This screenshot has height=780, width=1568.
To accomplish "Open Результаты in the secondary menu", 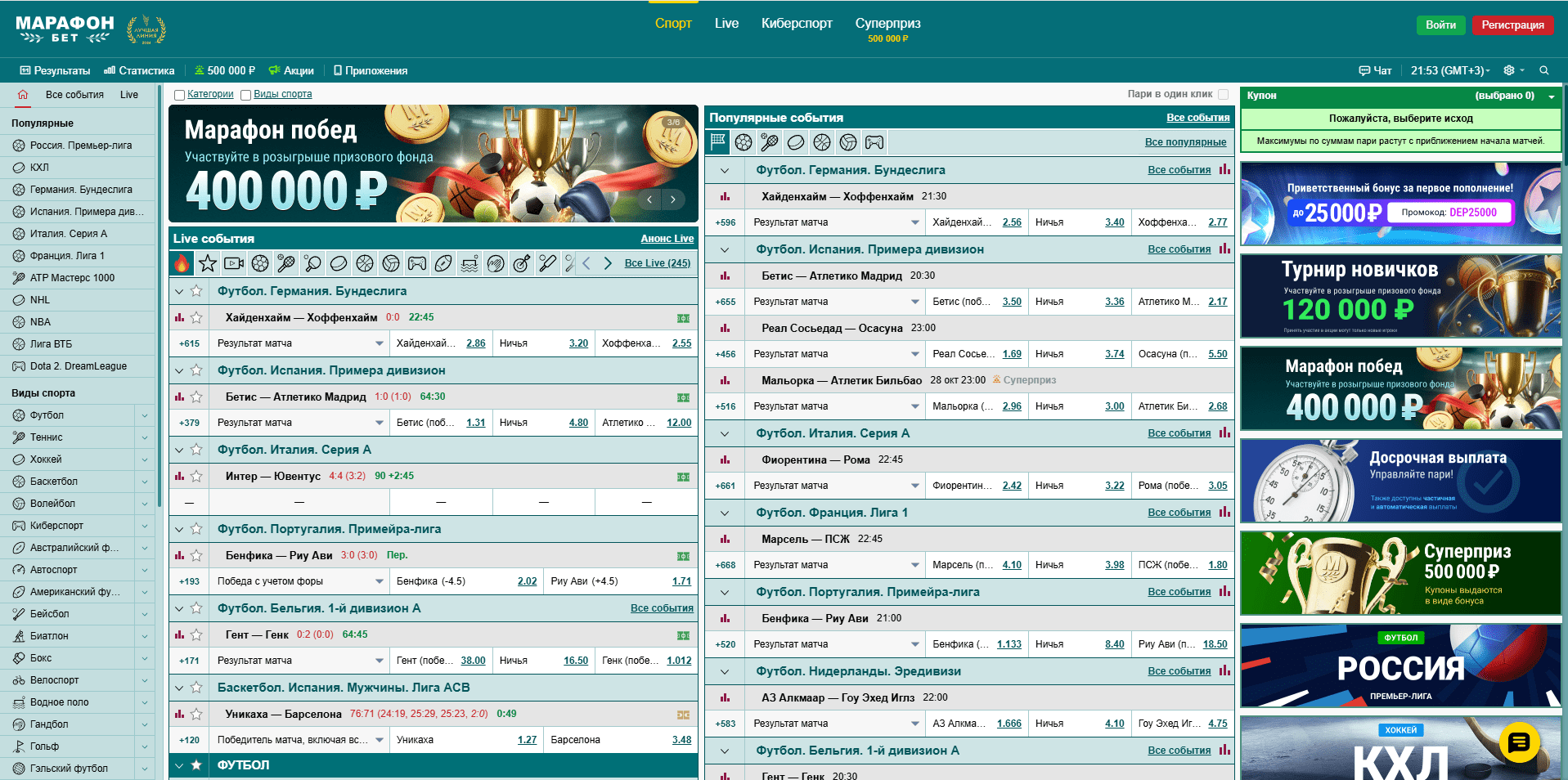I will coord(55,70).
